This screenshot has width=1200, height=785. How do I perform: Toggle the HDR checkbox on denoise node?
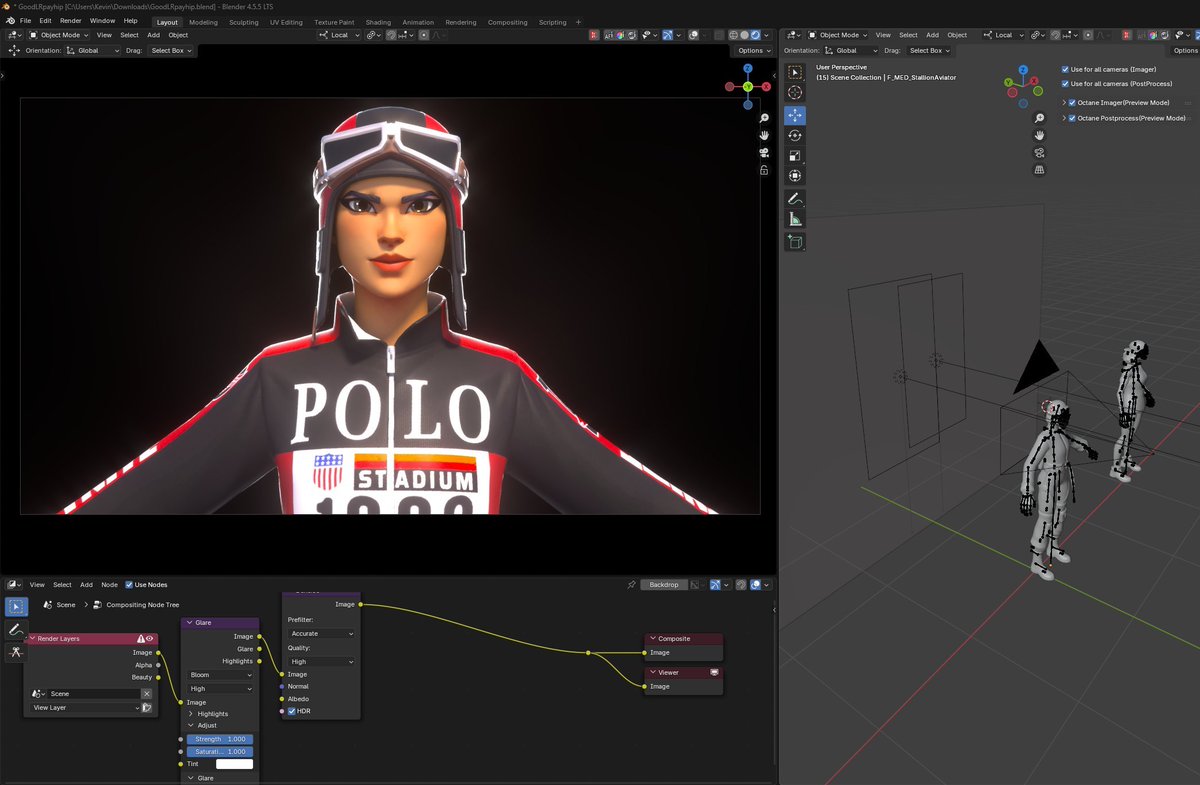(x=292, y=711)
